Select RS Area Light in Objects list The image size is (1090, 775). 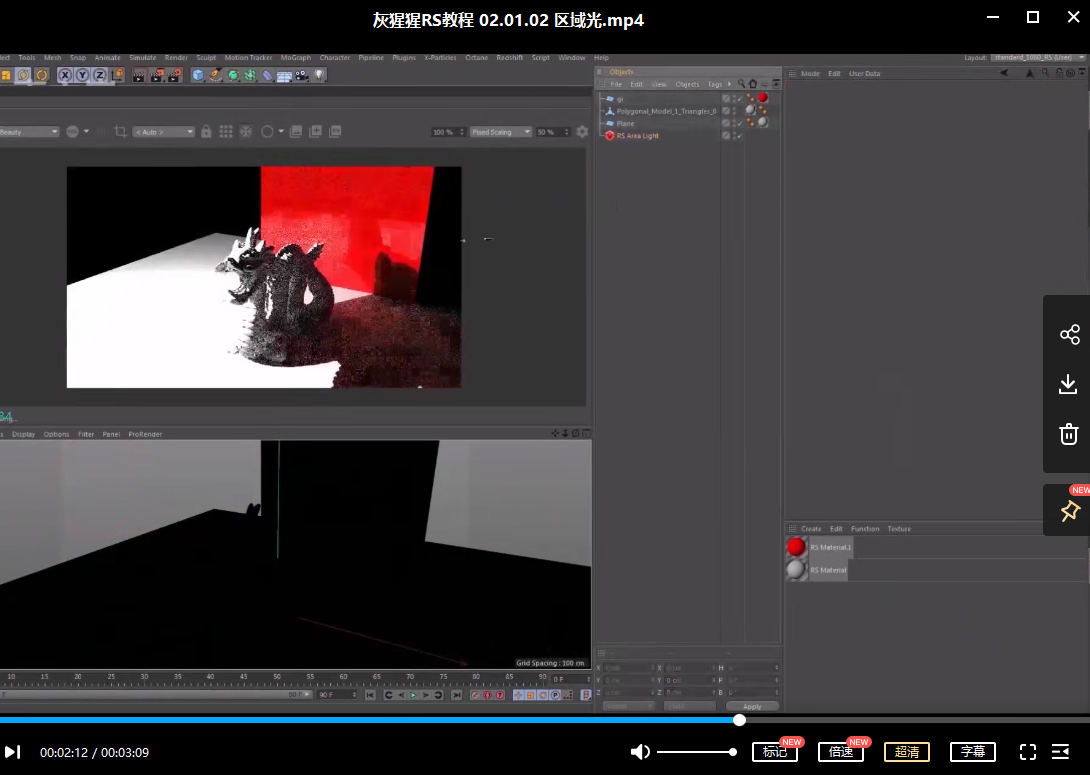coord(637,136)
